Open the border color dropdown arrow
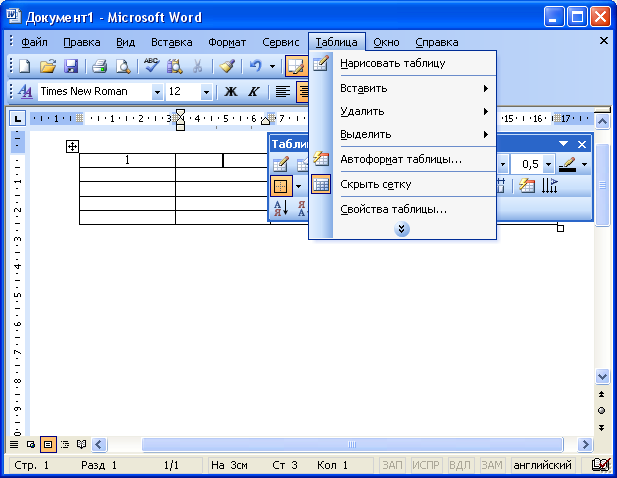The height and width of the screenshot is (478, 617). 585,164
